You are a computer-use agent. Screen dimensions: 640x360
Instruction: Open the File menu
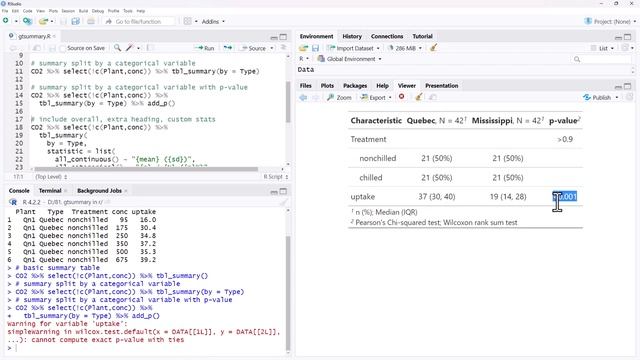pyautogui.click(x=5, y=11)
